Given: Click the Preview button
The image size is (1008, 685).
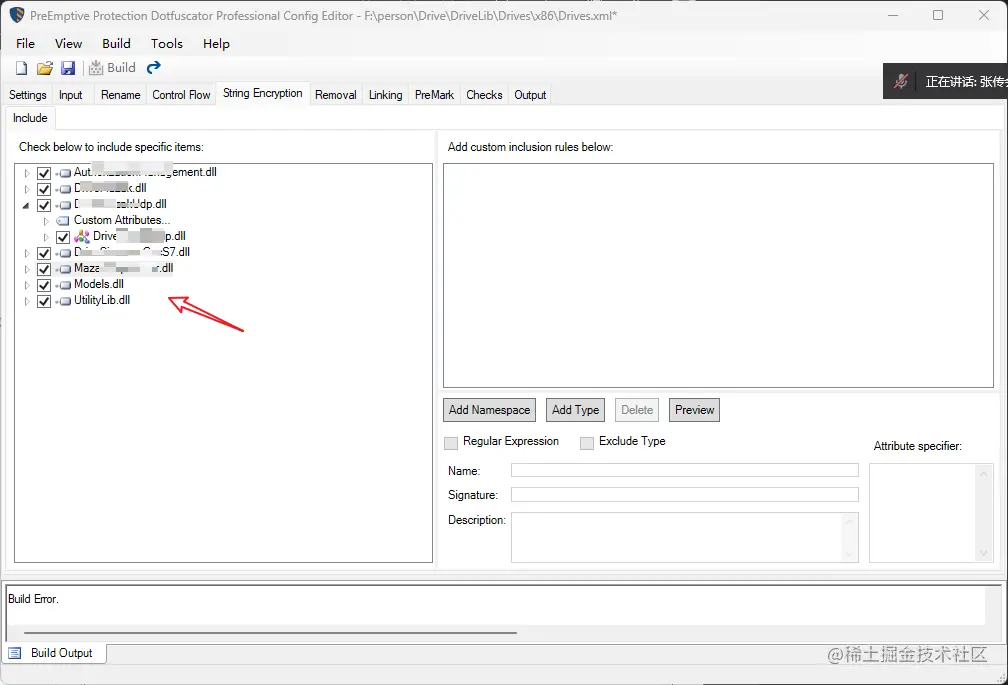Looking at the screenshot, I should [x=694, y=410].
